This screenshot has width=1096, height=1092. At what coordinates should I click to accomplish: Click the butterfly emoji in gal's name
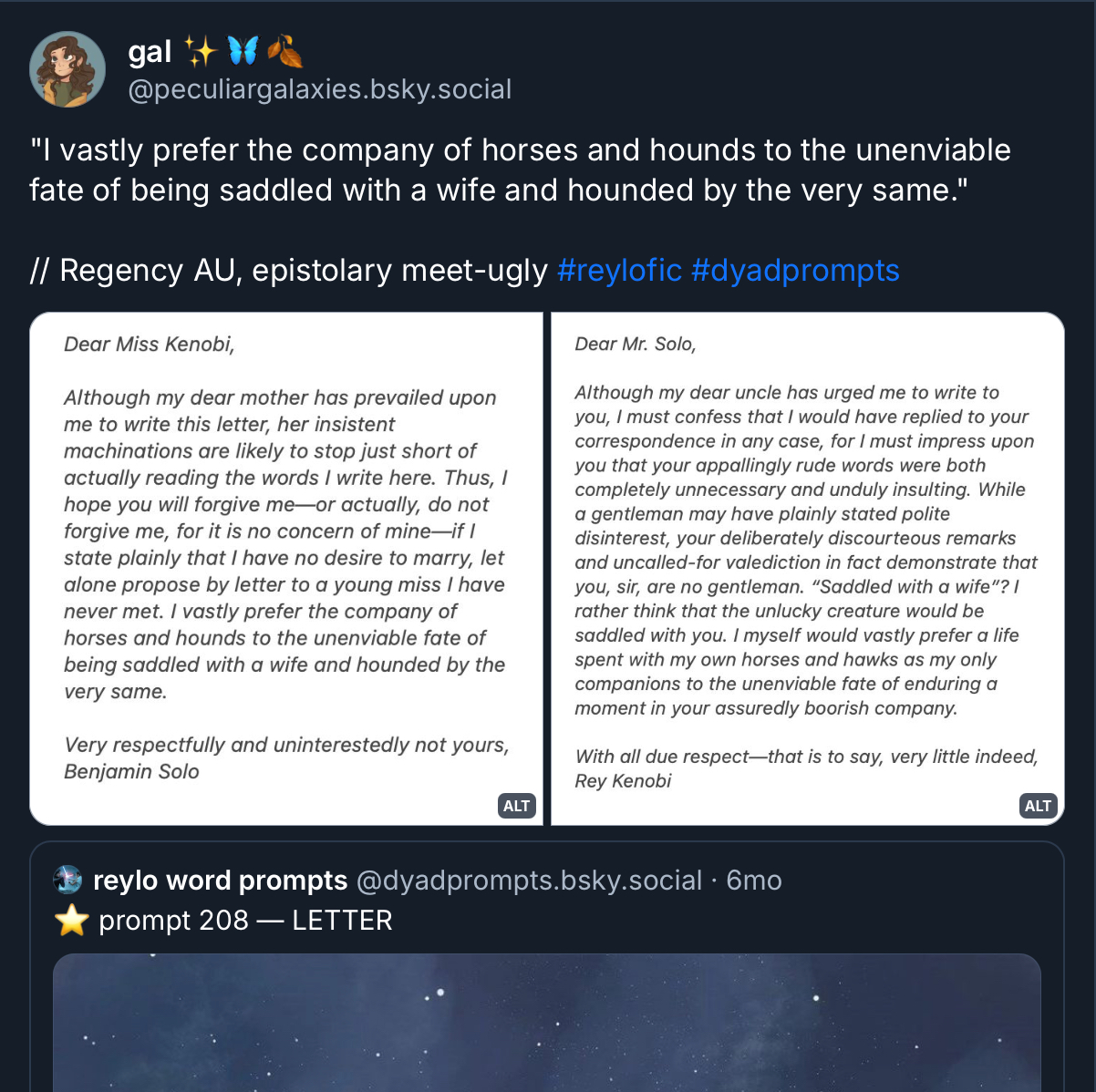point(243,51)
